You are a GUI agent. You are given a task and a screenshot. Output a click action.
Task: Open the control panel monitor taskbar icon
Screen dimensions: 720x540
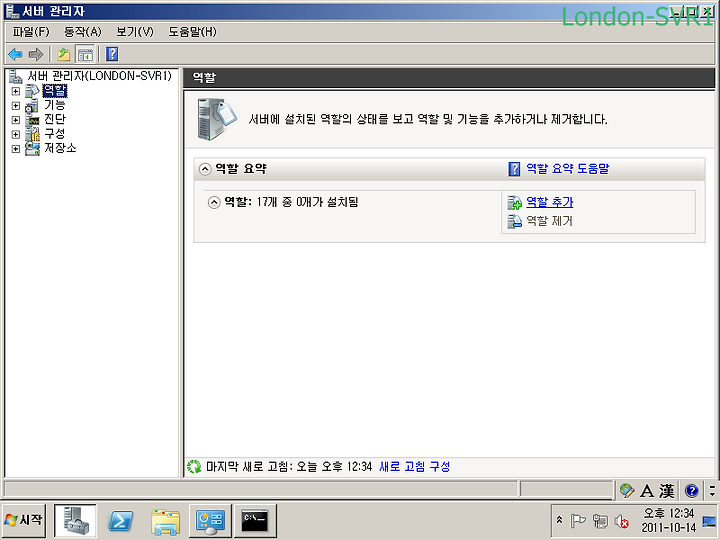point(210,521)
